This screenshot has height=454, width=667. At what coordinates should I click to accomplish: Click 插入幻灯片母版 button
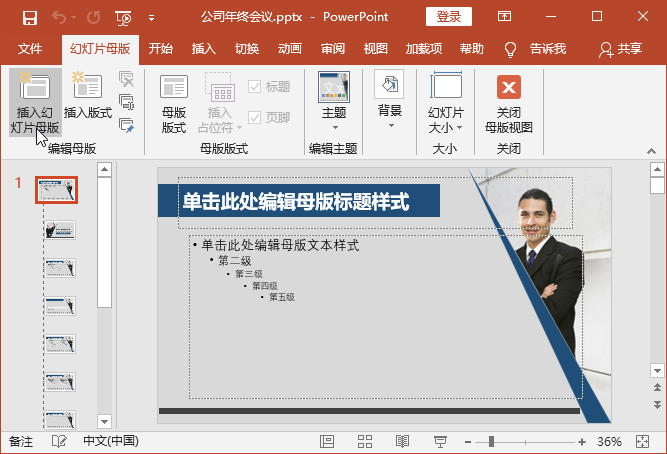35,103
